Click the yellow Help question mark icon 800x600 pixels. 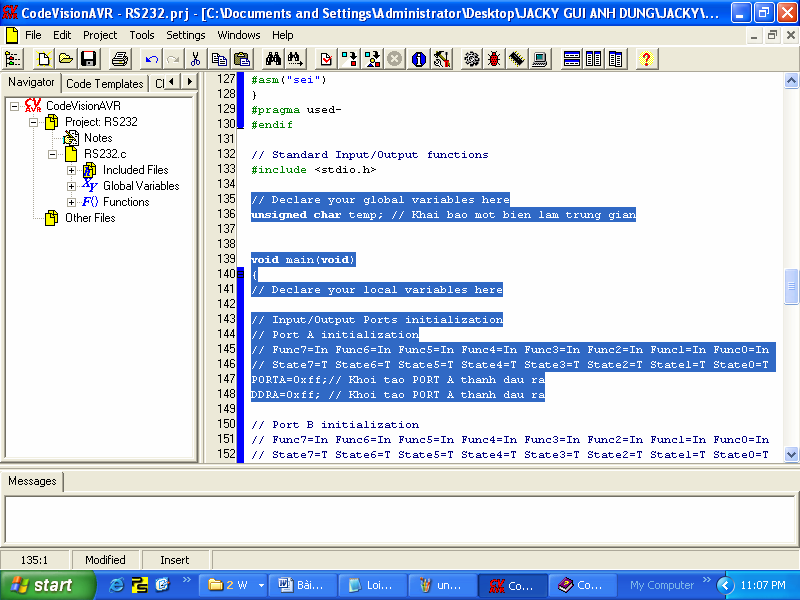(645, 59)
